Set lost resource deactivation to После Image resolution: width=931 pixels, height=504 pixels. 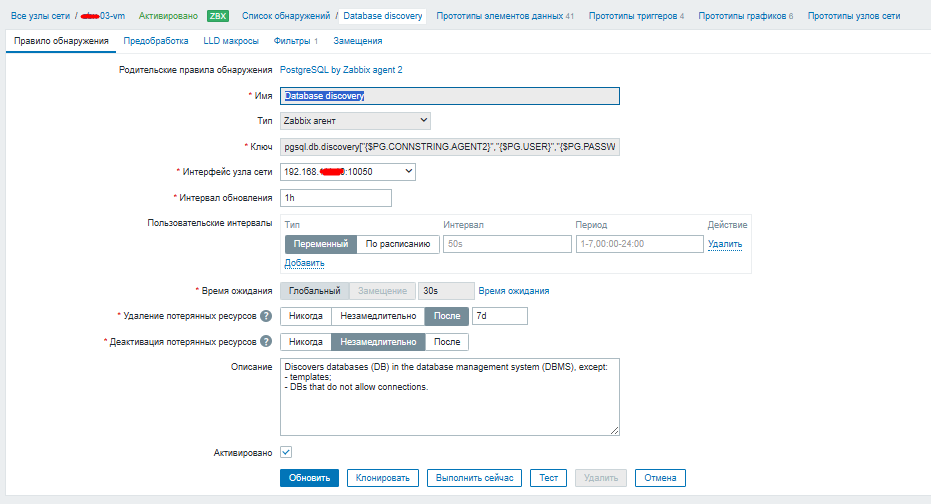tap(446, 342)
